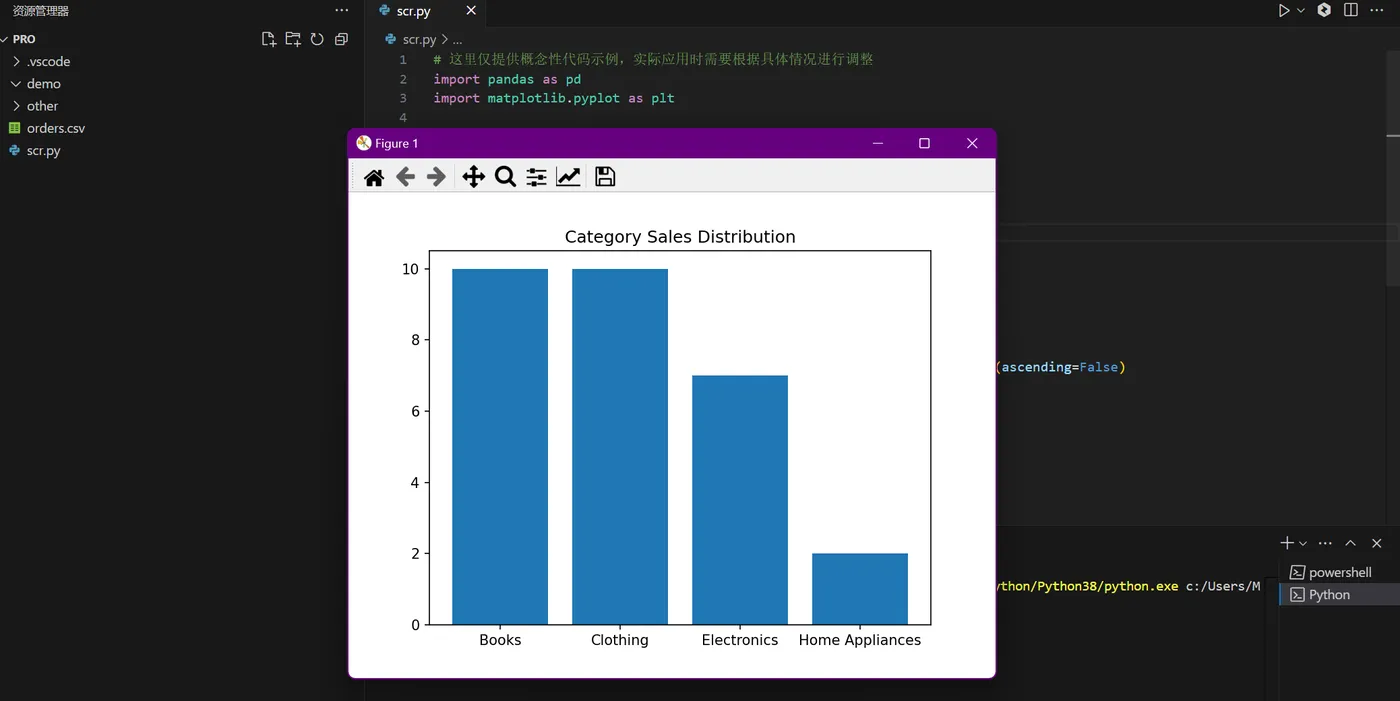The image size is (1400, 701).
Task: Refresh the explorer file tree
Action: click(317, 39)
